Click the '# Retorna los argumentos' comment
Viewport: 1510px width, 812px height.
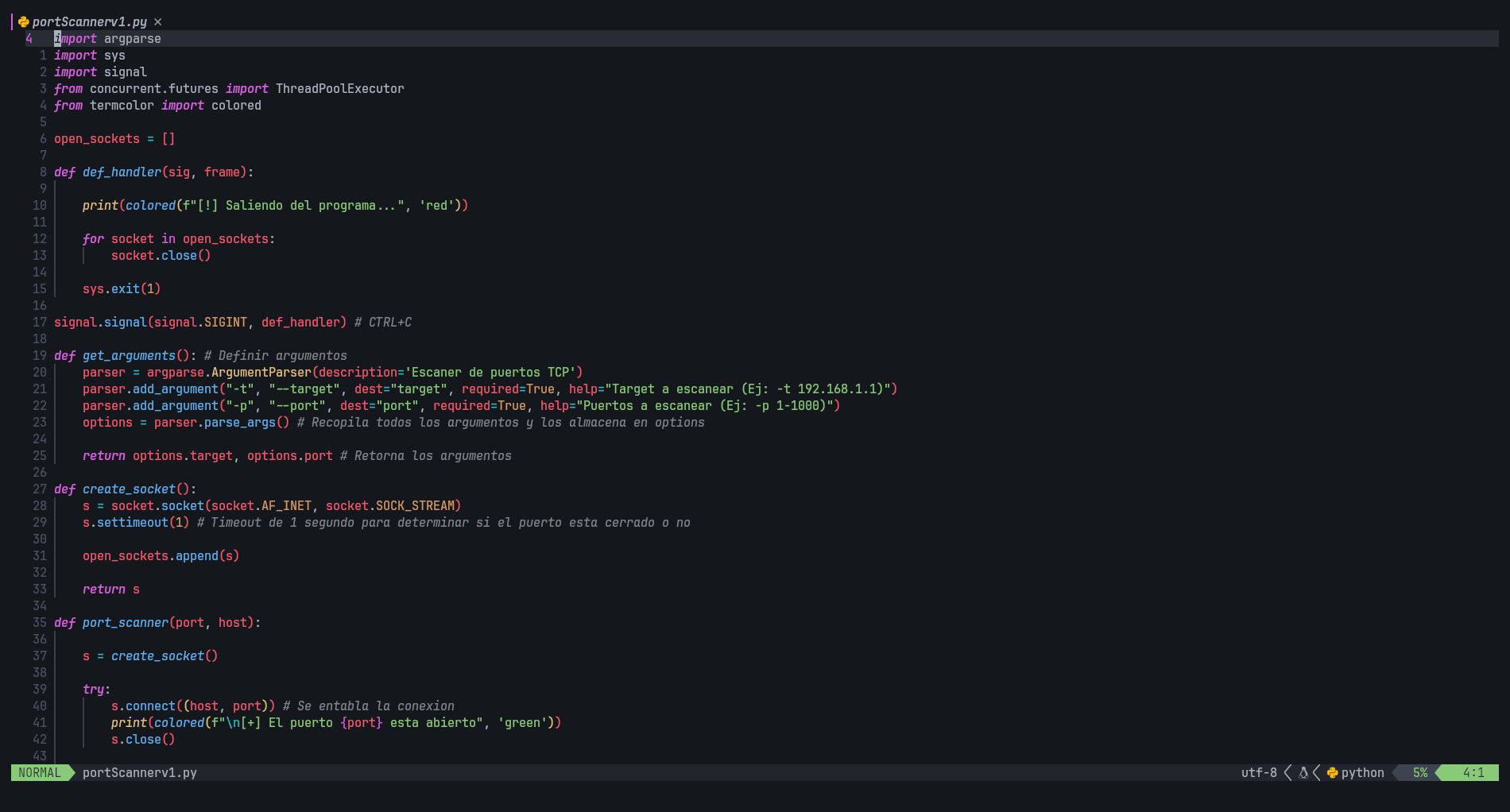click(426, 455)
